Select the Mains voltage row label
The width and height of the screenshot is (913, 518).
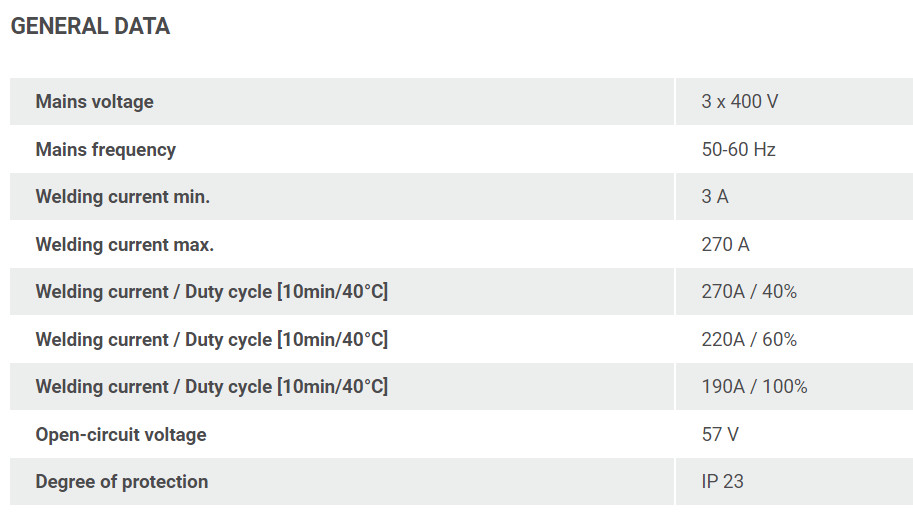94,102
